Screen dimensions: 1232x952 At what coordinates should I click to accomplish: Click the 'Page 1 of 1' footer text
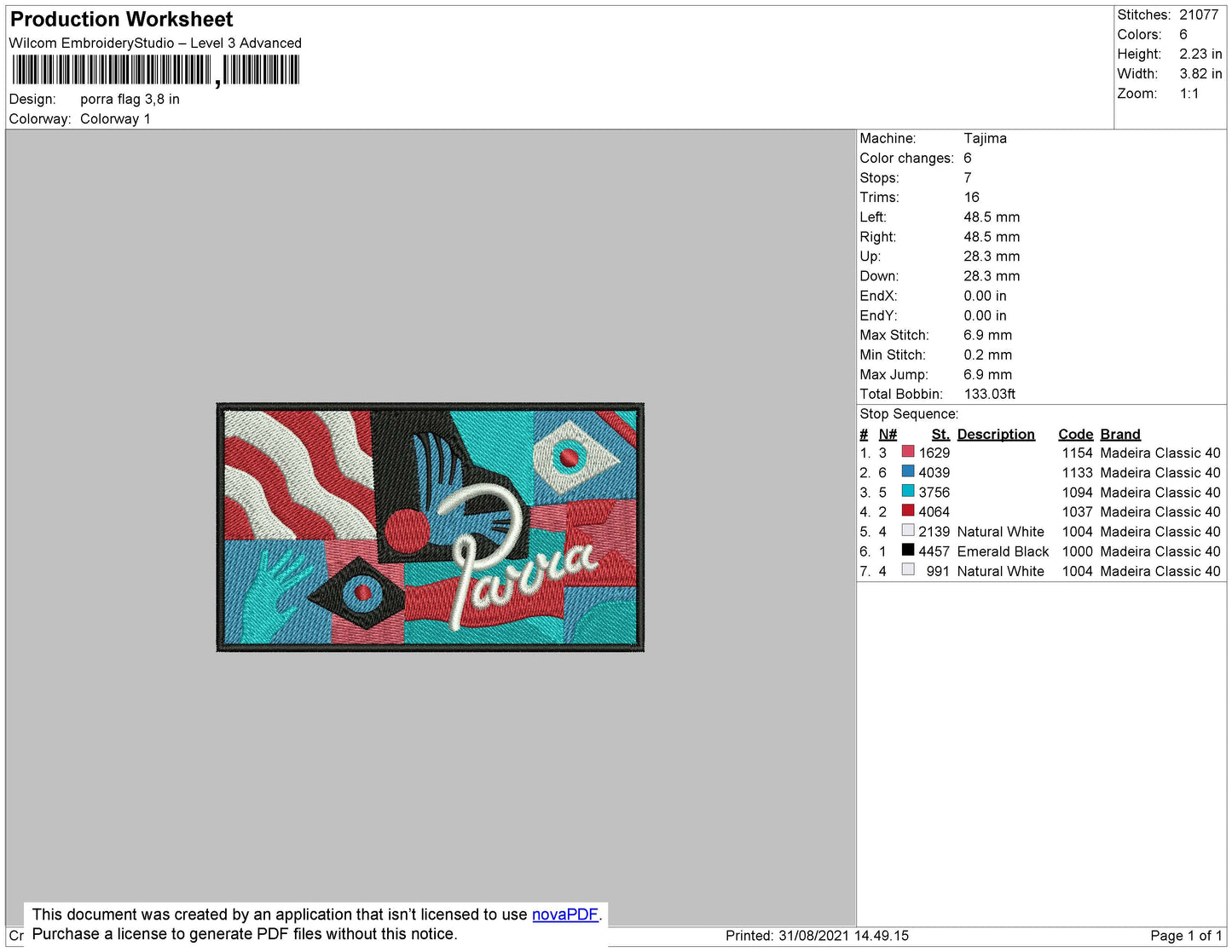(x=1186, y=935)
